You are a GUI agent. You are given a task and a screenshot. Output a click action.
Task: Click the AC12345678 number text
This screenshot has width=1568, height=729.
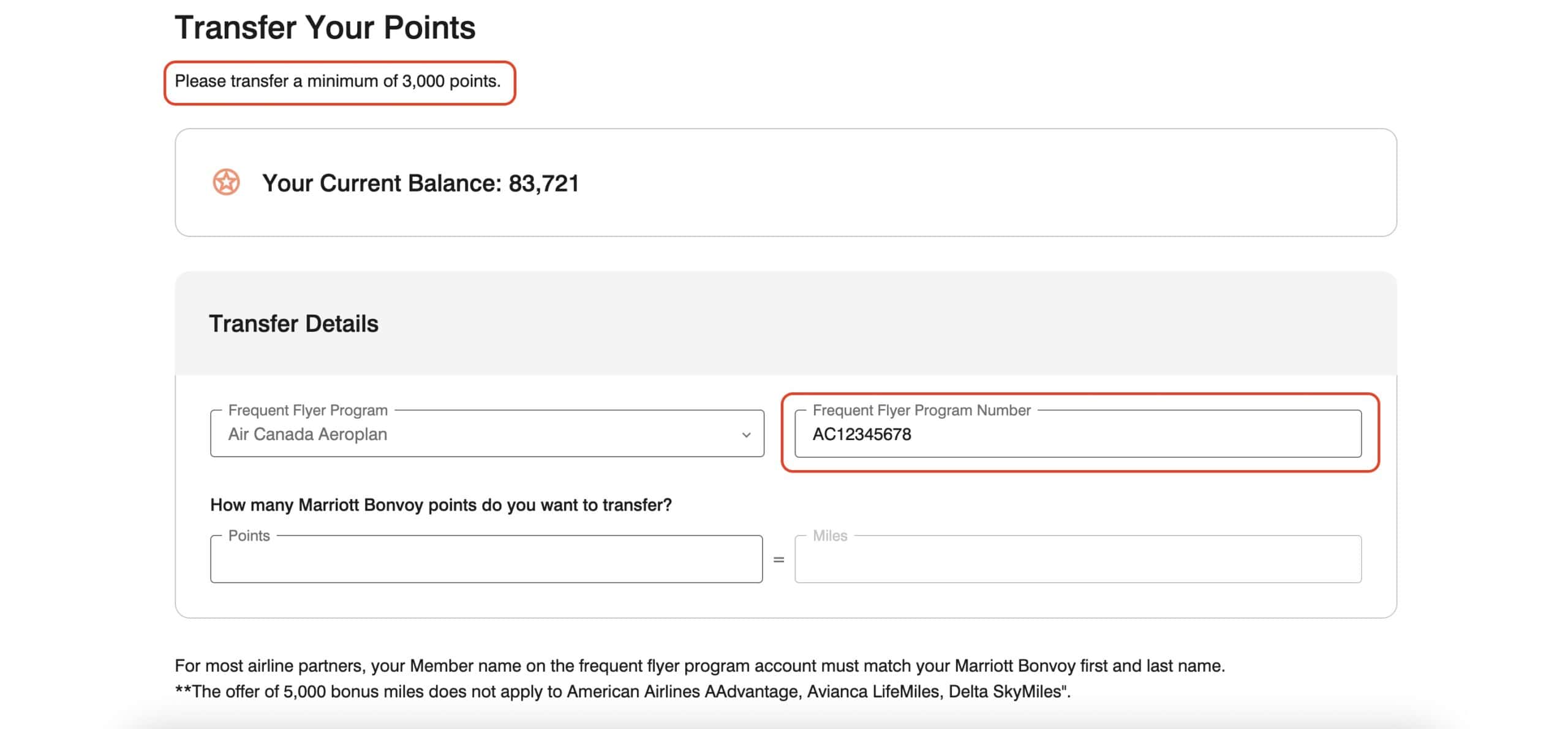point(862,435)
